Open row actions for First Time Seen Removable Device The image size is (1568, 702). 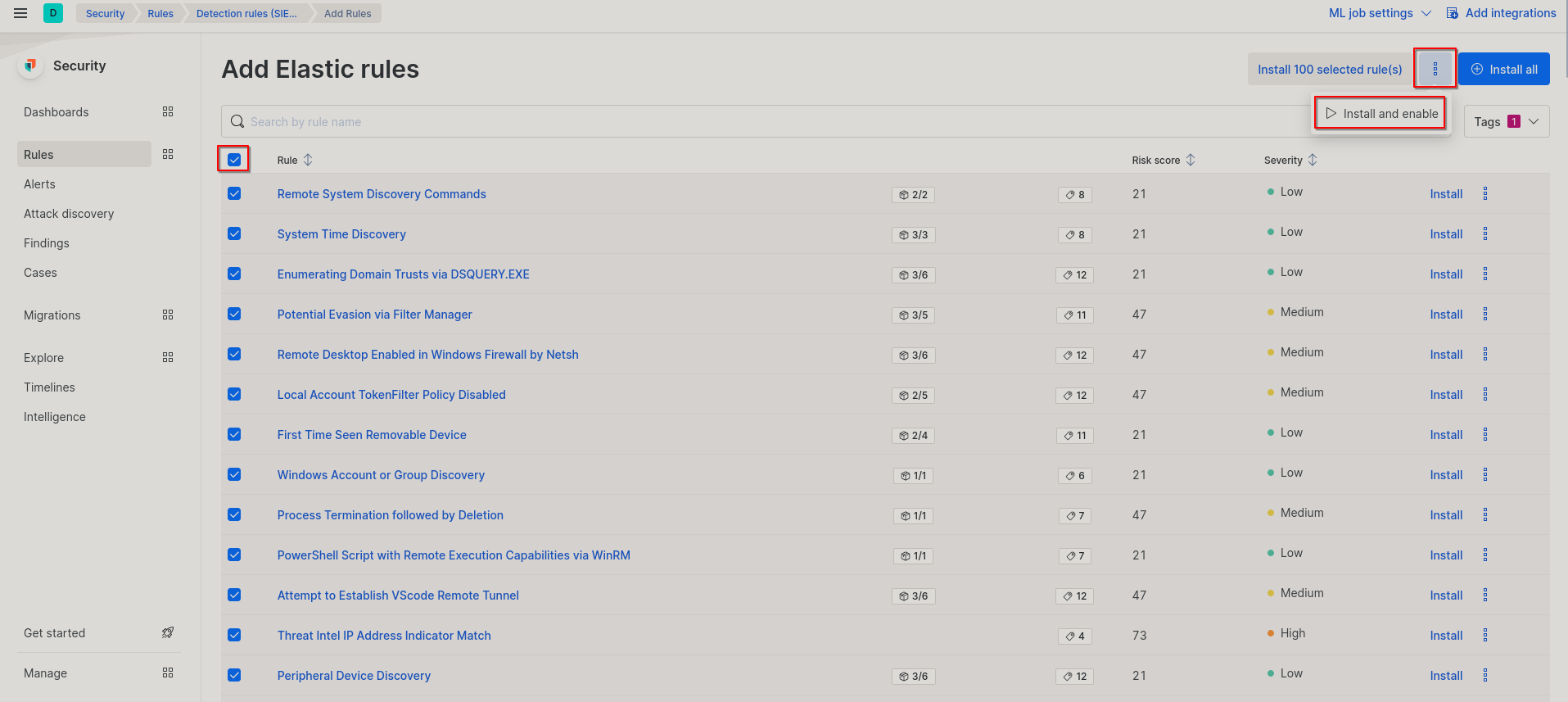1485,434
